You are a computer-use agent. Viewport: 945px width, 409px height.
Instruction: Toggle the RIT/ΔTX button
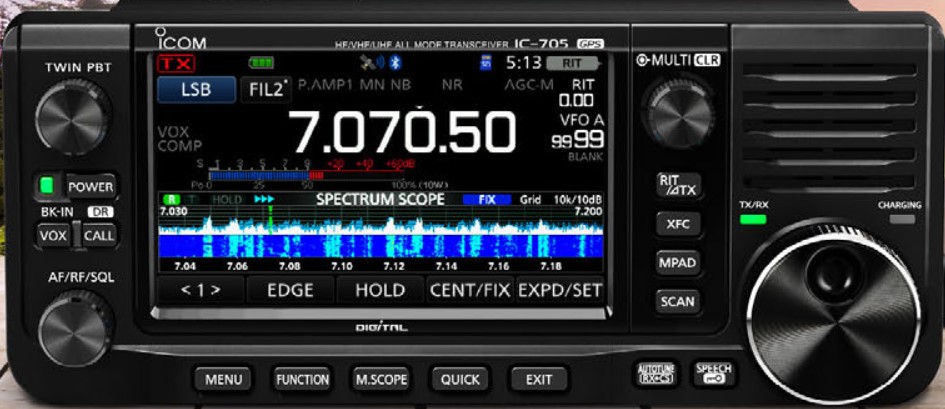[679, 186]
